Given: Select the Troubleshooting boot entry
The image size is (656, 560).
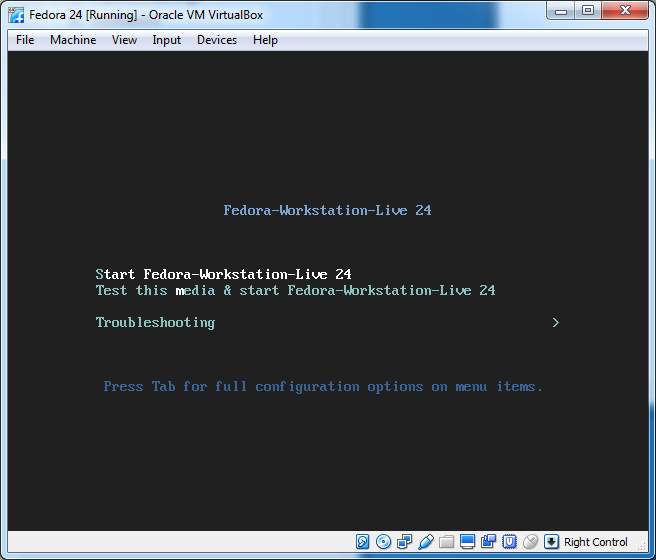Looking at the screenshot, I should (155, 322).
